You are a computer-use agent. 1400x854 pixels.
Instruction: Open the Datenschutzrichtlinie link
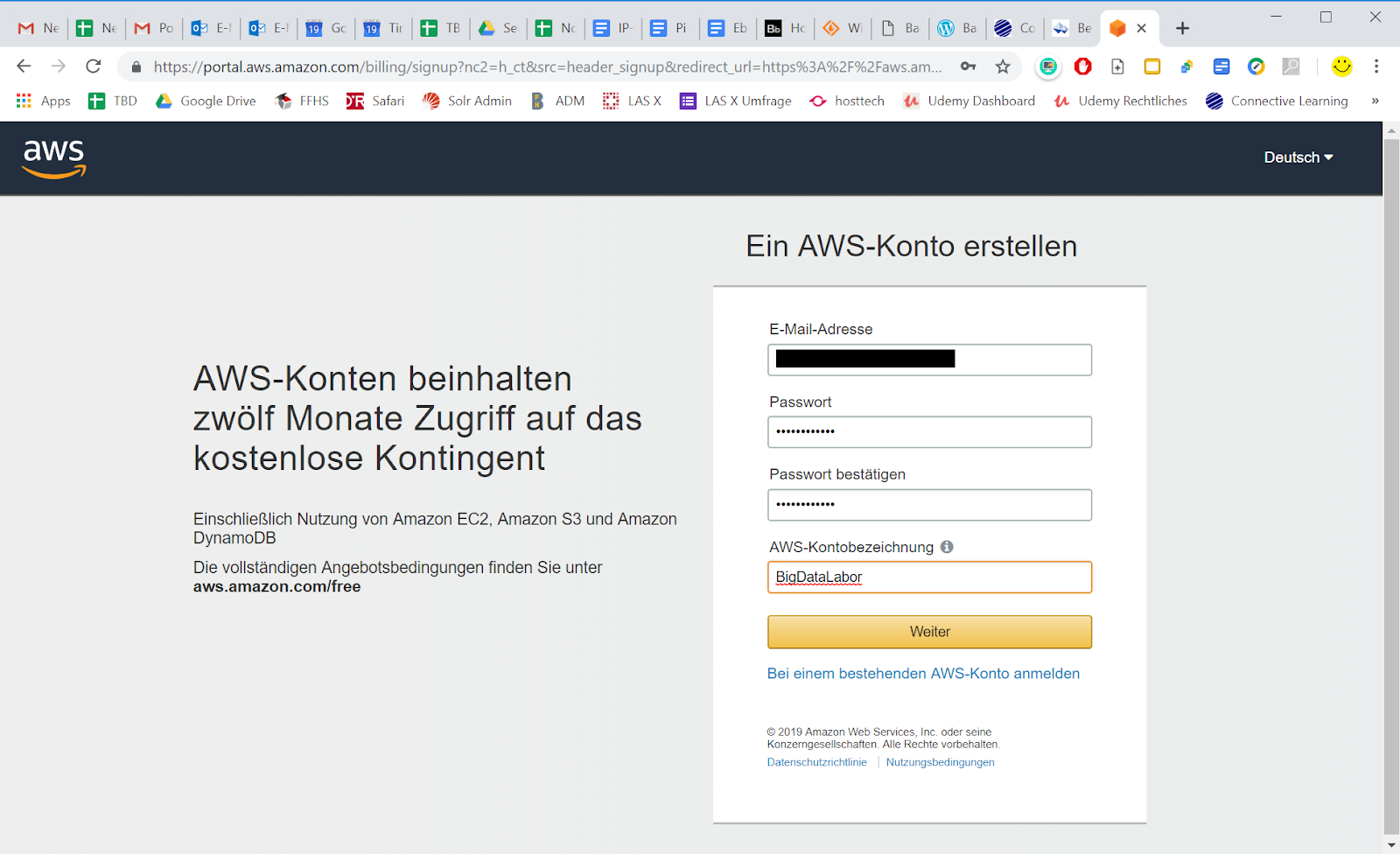[817, 762]
